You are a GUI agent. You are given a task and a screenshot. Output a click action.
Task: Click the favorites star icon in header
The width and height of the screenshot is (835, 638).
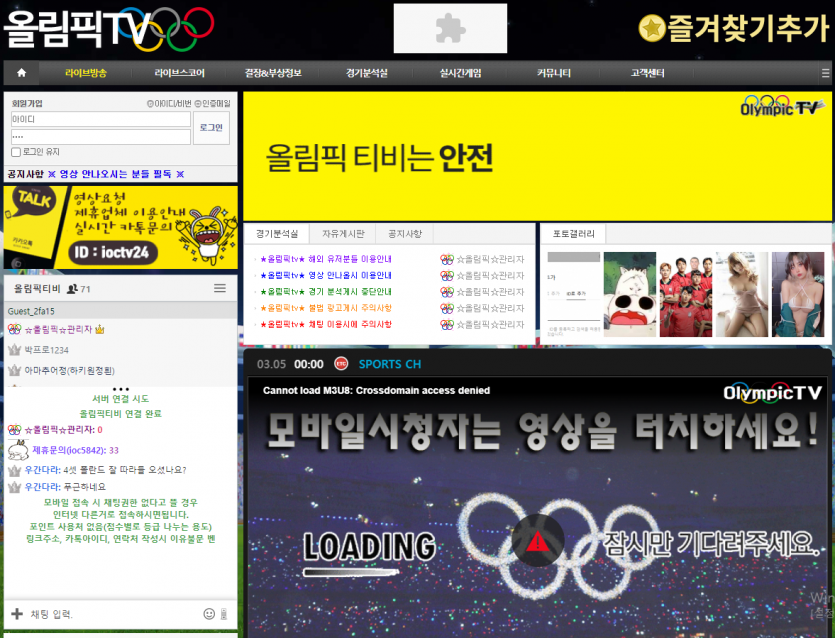[652, 28]
